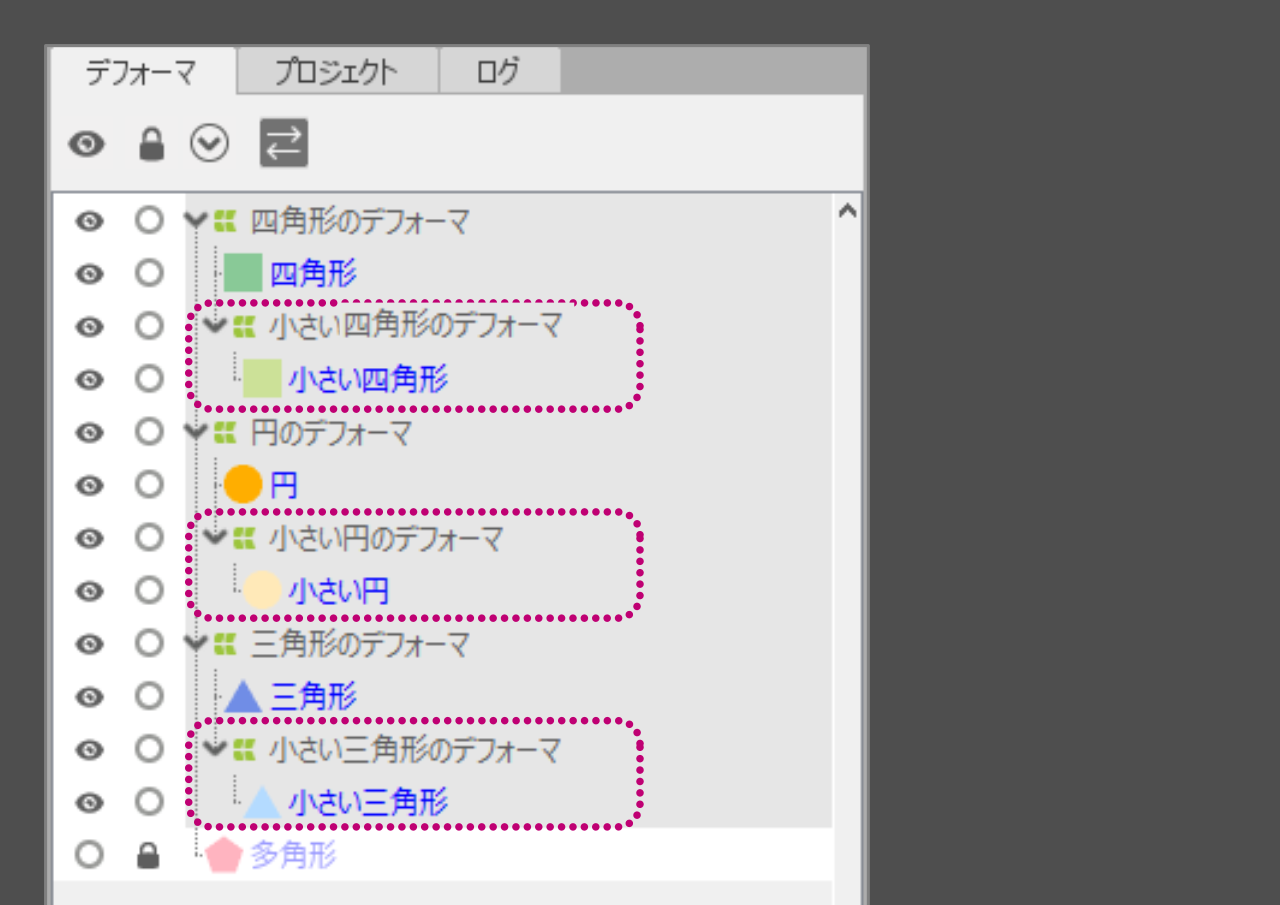Click the orange circle thumbnail of 円
This screenshot has height=905, width=1280.
[243, 485]
